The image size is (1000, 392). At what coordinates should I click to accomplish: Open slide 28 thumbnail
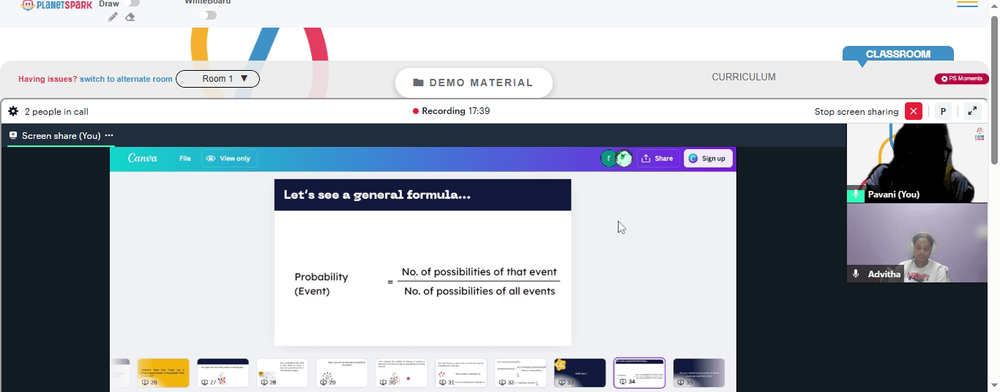point(283,373)
